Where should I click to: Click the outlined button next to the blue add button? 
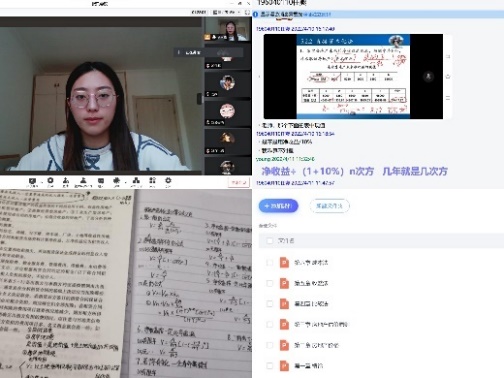point(329,206)
